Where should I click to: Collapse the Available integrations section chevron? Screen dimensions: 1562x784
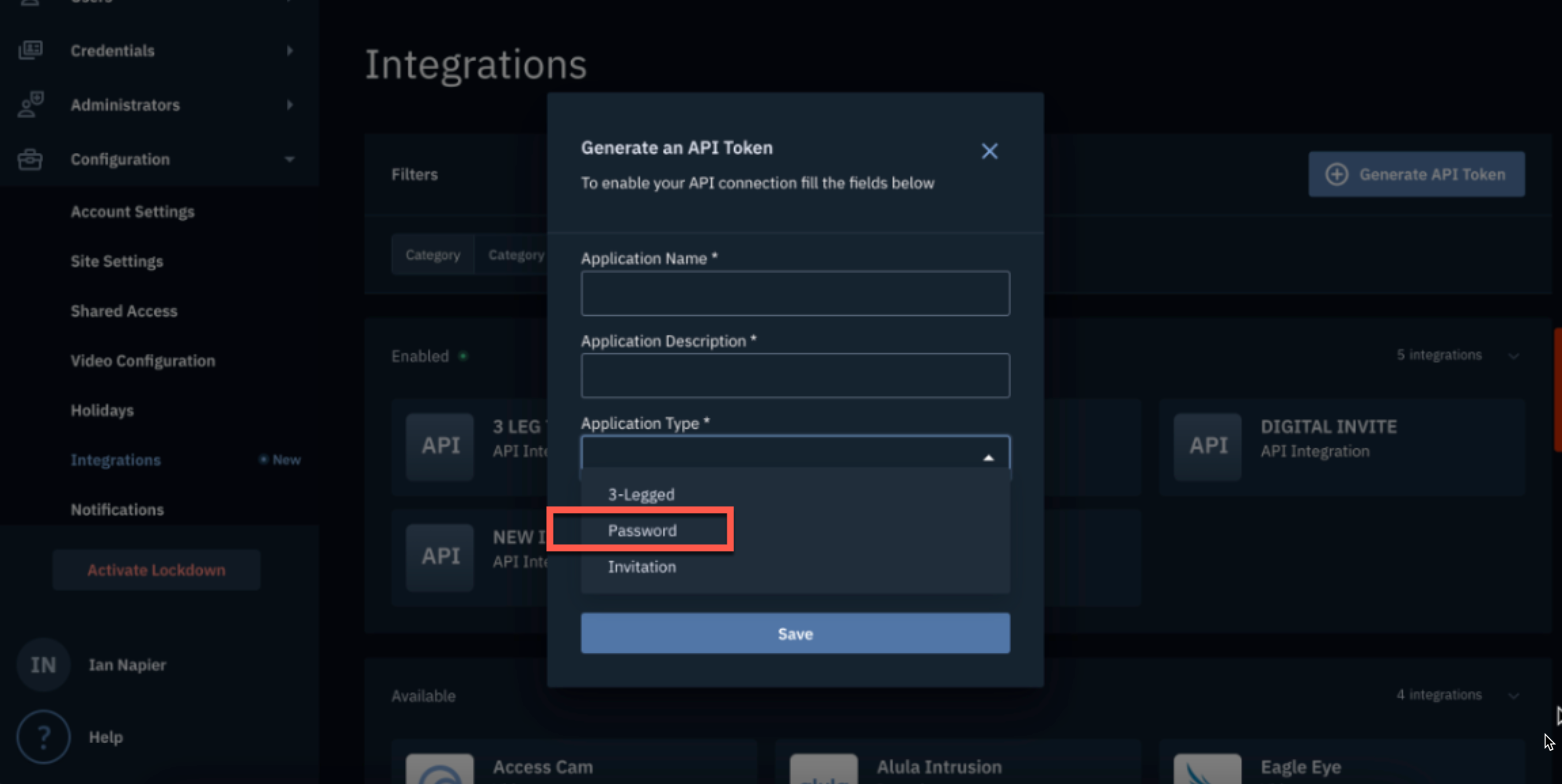tap(1514, 695)
